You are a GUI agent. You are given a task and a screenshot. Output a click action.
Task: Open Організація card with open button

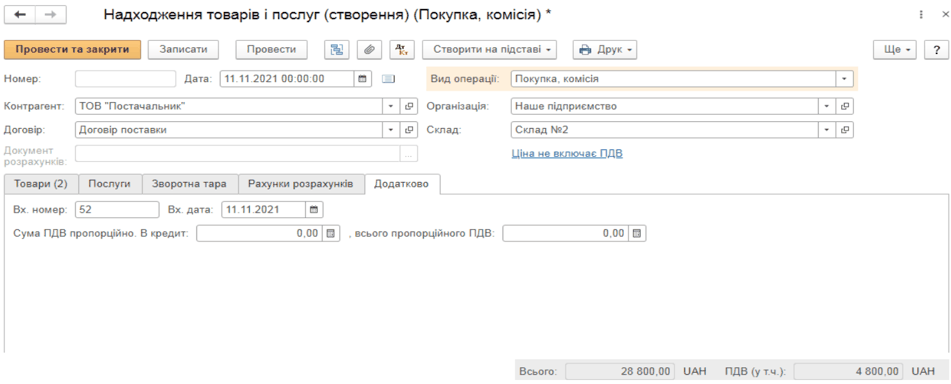[844, 106]
